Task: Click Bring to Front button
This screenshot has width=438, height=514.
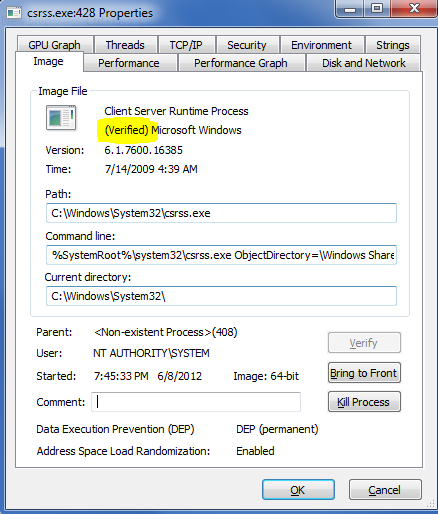Action: [x=364, y=373]
